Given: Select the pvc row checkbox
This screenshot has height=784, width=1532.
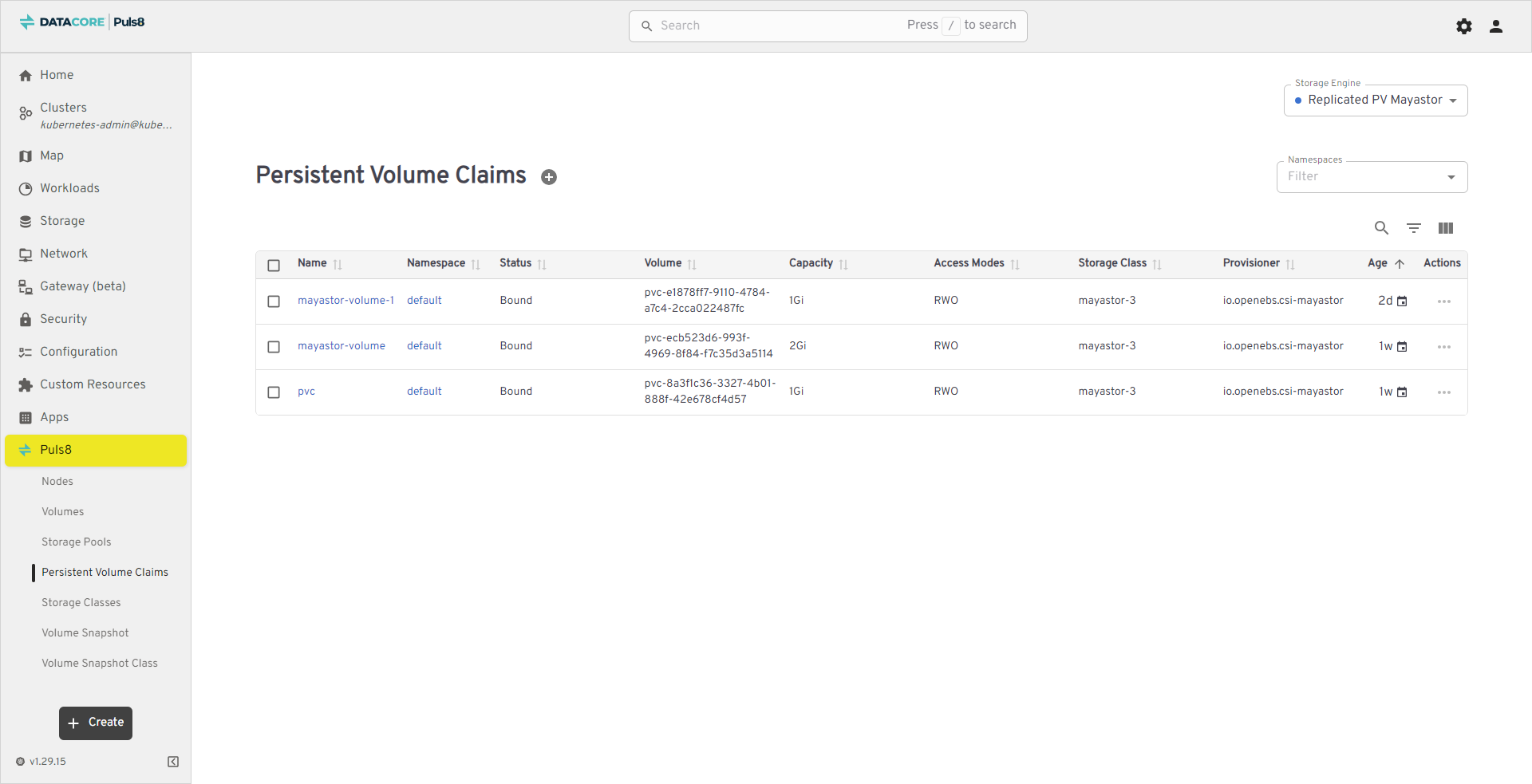Looking at the screenshot, I should (274, 392).
